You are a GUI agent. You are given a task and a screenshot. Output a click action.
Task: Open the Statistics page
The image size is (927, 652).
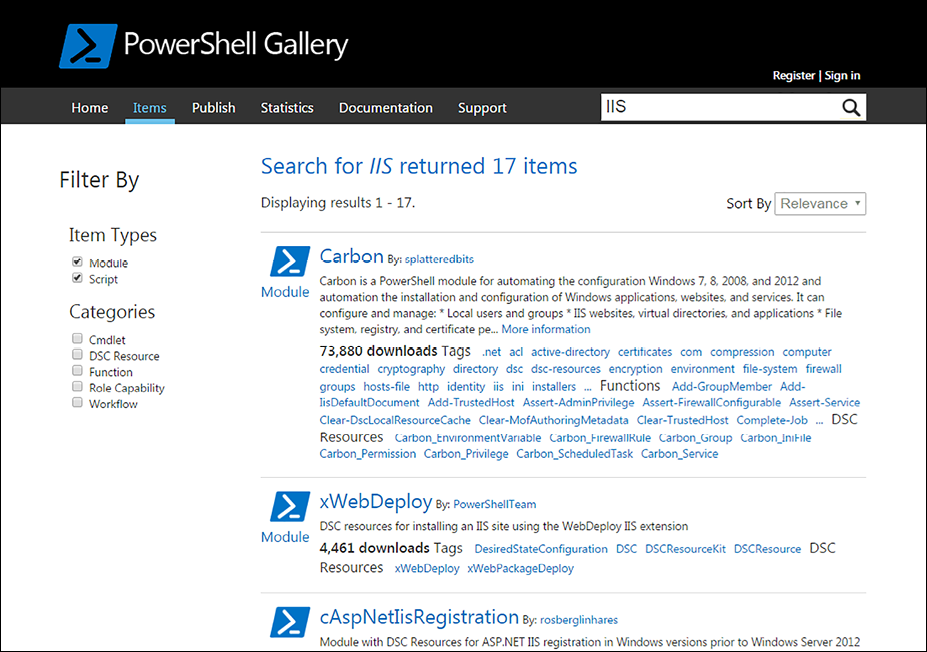point(287,108)
